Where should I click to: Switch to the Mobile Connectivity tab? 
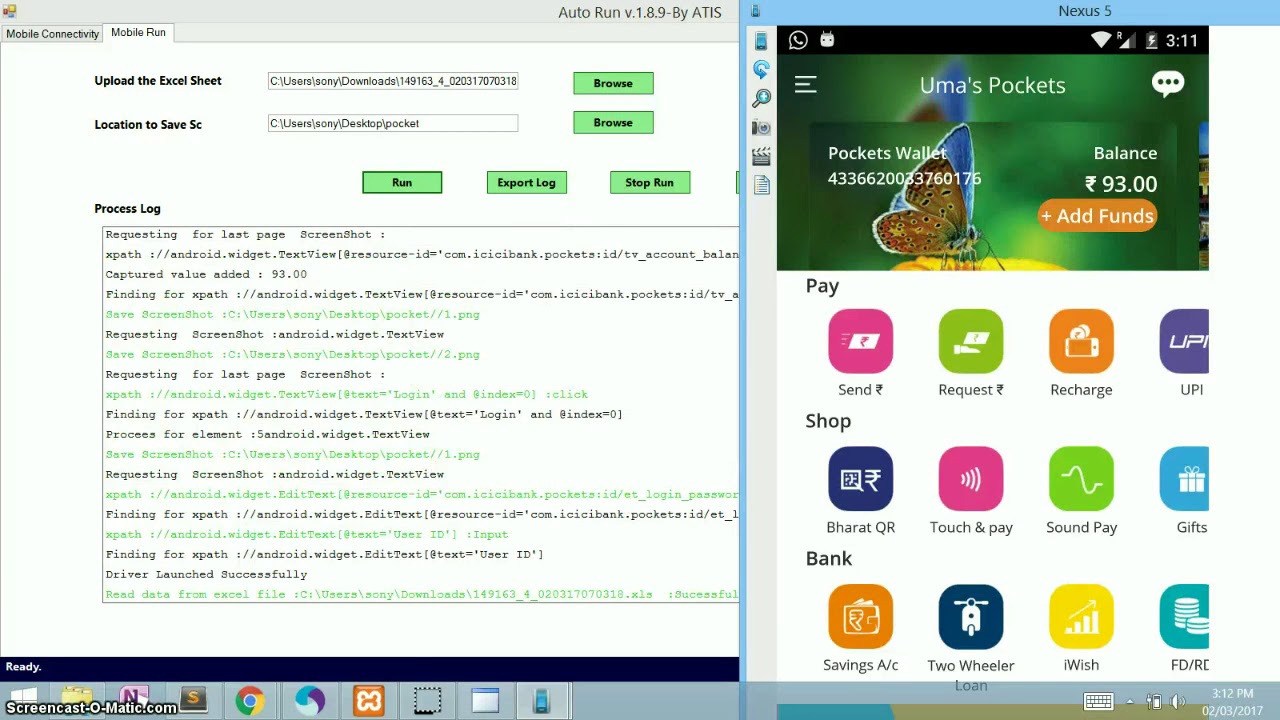point(52,34)
